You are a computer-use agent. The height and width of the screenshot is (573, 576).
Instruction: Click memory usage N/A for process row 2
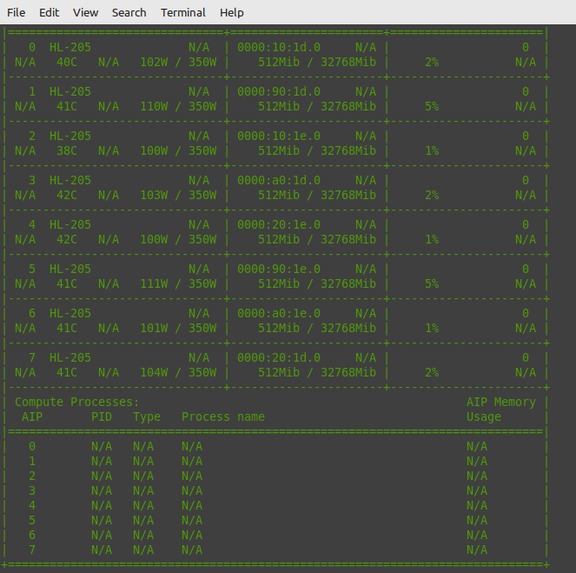(477, 476)
